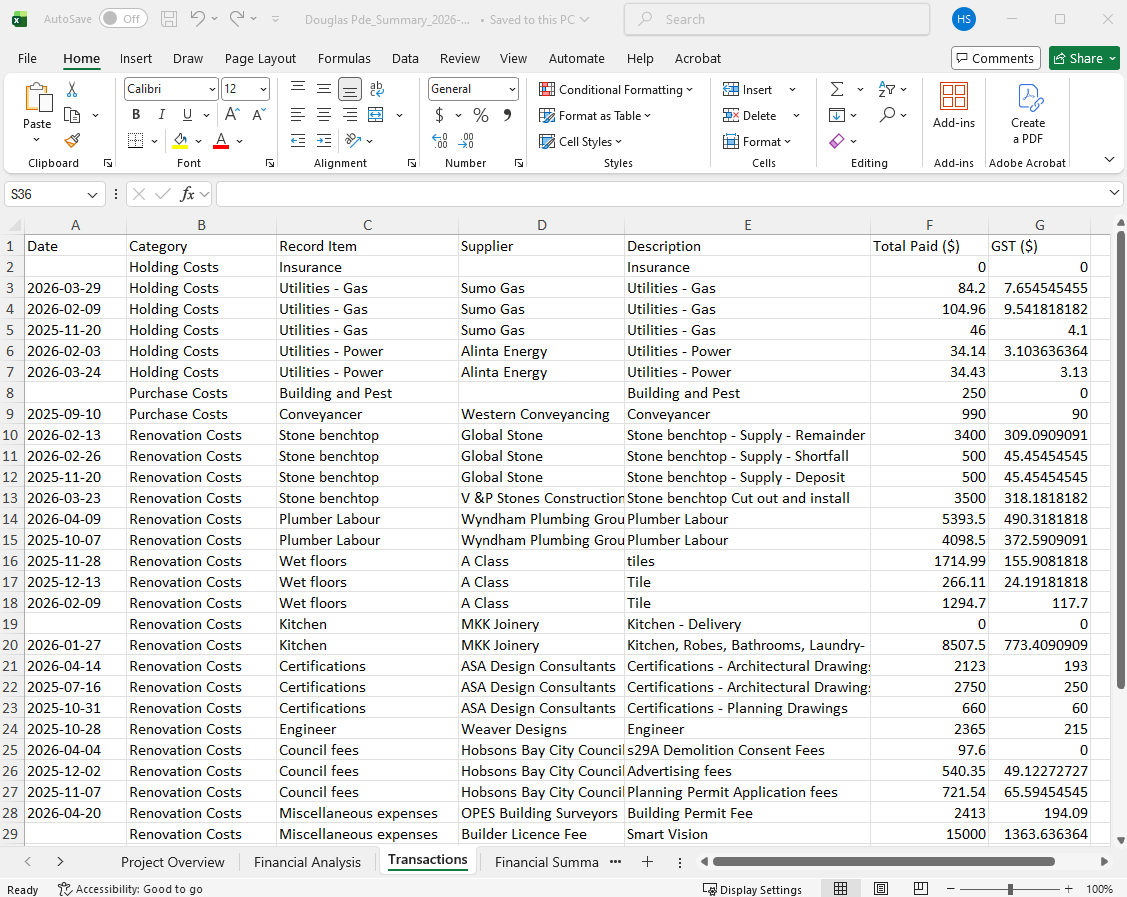Viewport: 1127px width, 897px height.
Task: Click the Save icon in title bar
Action: [169, 19]
